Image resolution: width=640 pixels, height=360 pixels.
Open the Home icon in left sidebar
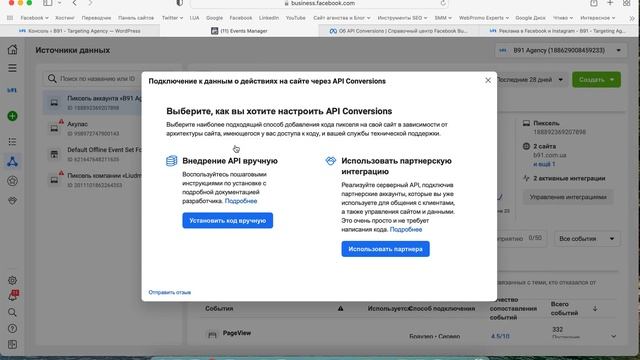tap(12, 49)
